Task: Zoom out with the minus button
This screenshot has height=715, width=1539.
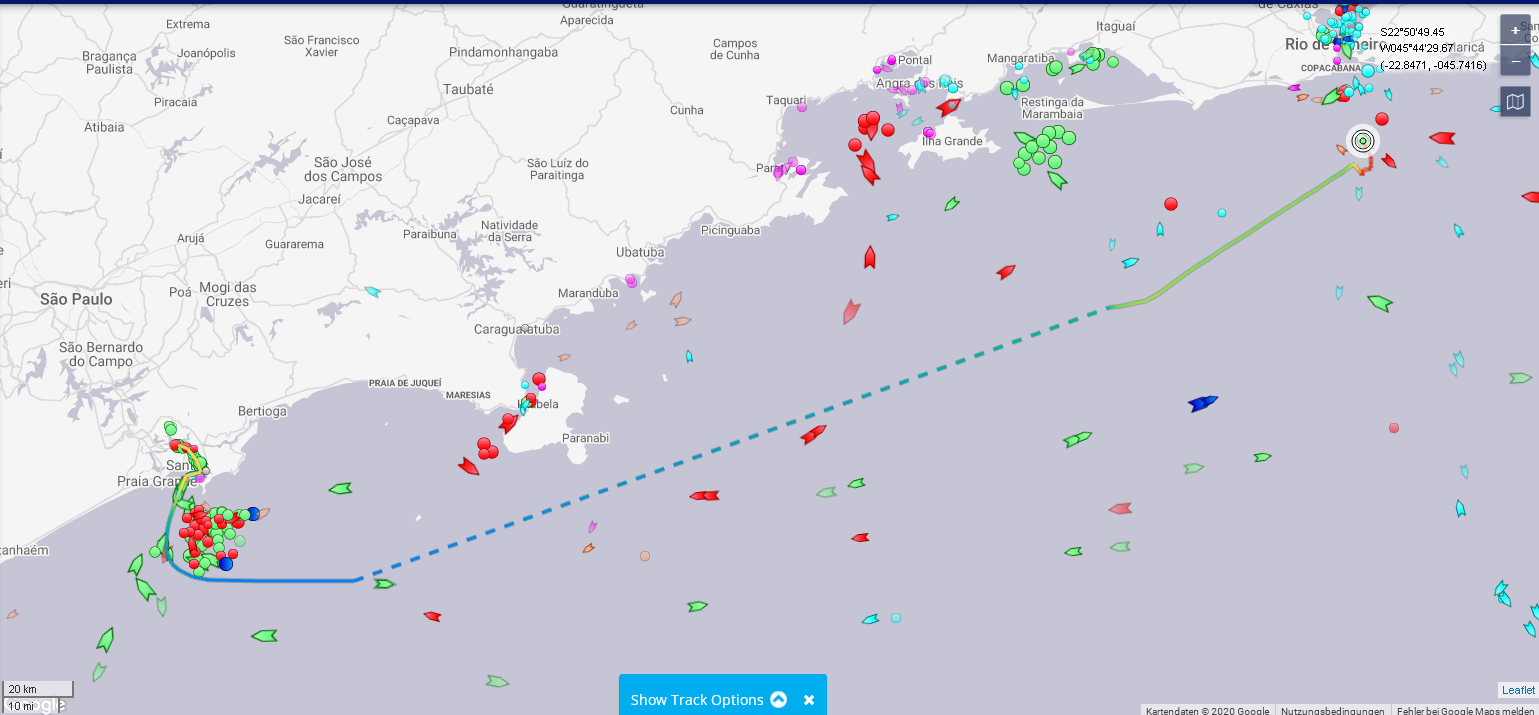Action: point(1515,61)
